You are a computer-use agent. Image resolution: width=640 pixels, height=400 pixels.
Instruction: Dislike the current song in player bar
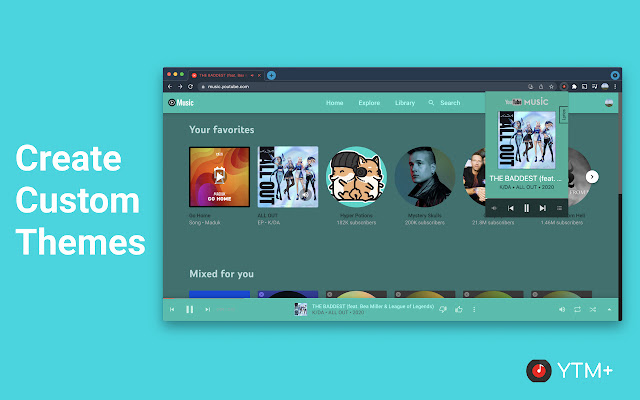click(443, 309)
